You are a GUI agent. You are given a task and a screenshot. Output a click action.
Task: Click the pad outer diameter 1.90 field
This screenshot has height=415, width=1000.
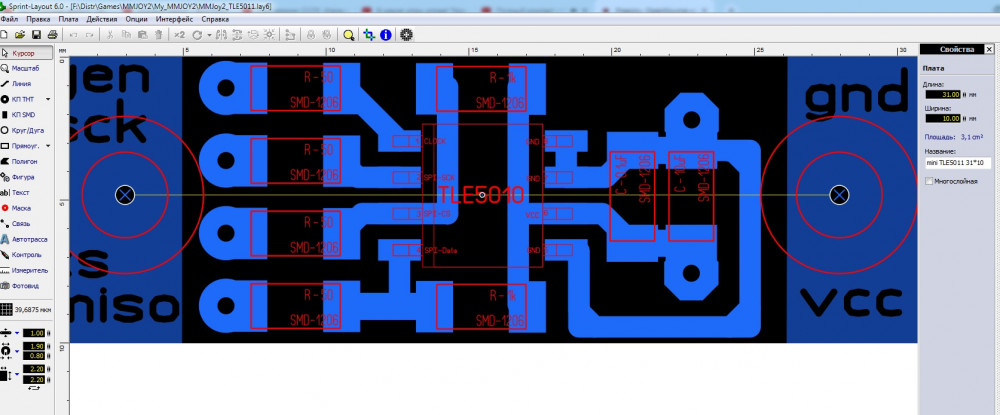[x=34, y=346]
